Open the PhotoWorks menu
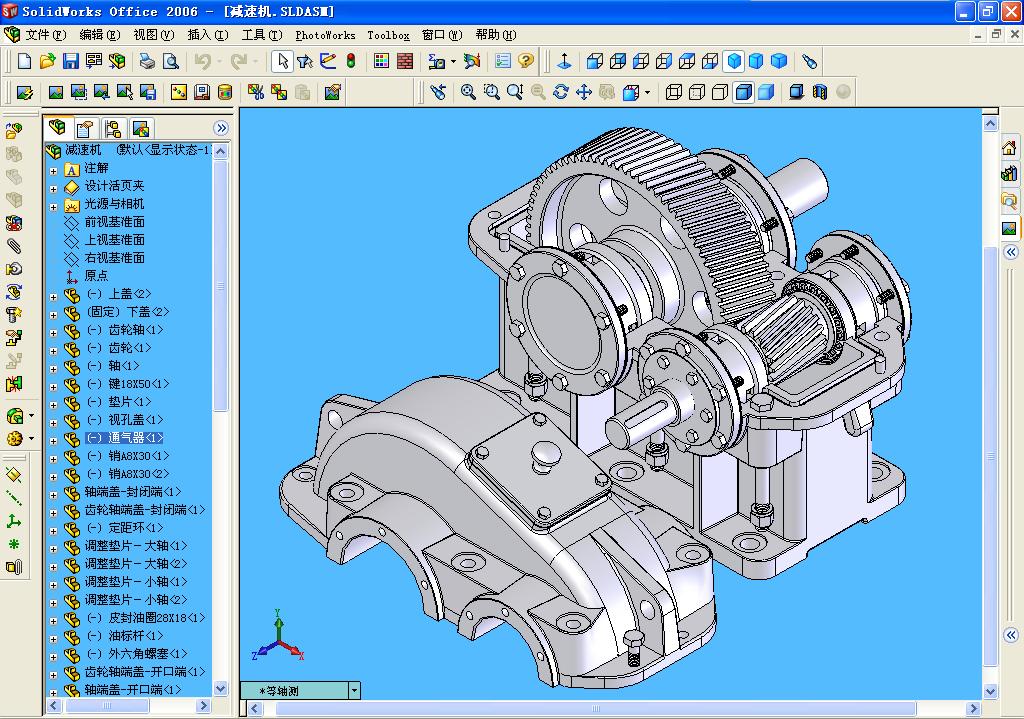Viewport: 1024px width, 719px height. 325,34
